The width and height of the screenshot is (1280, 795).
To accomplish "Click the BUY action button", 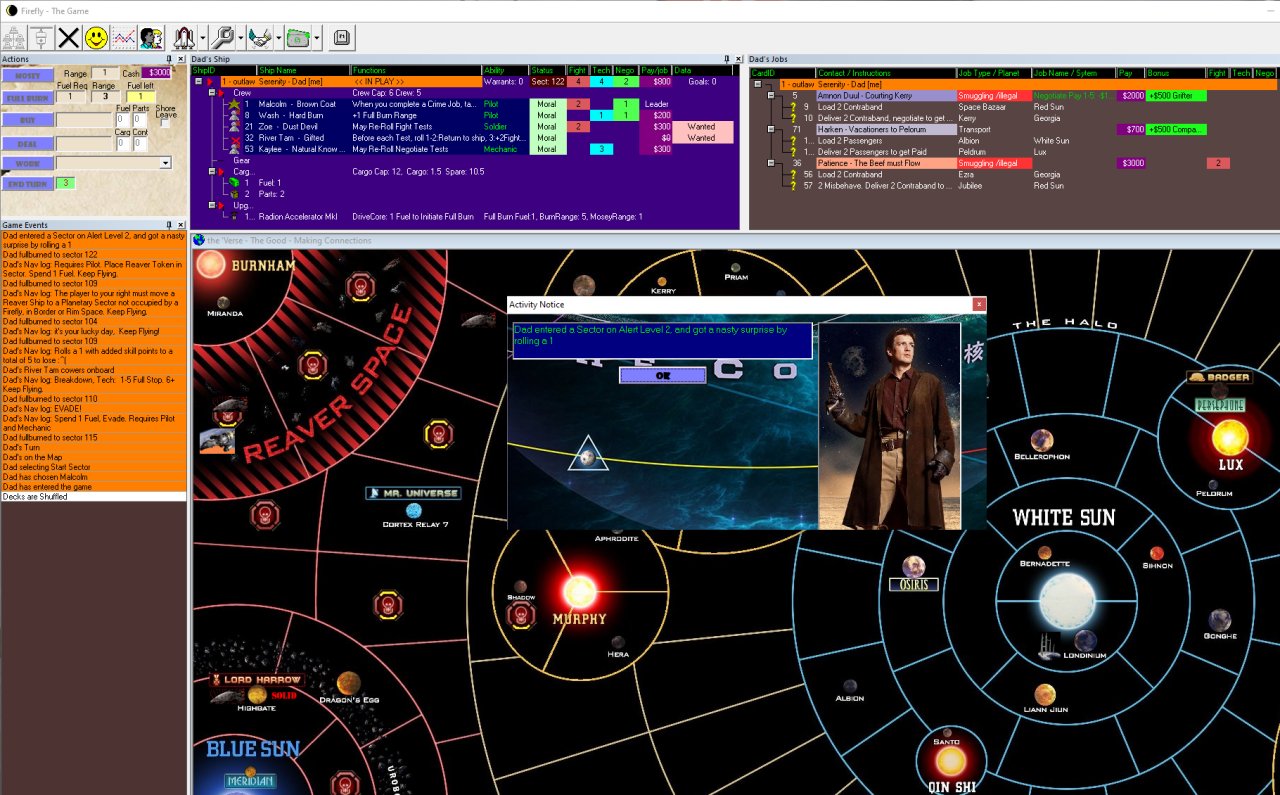I will (x=28, y=120).
